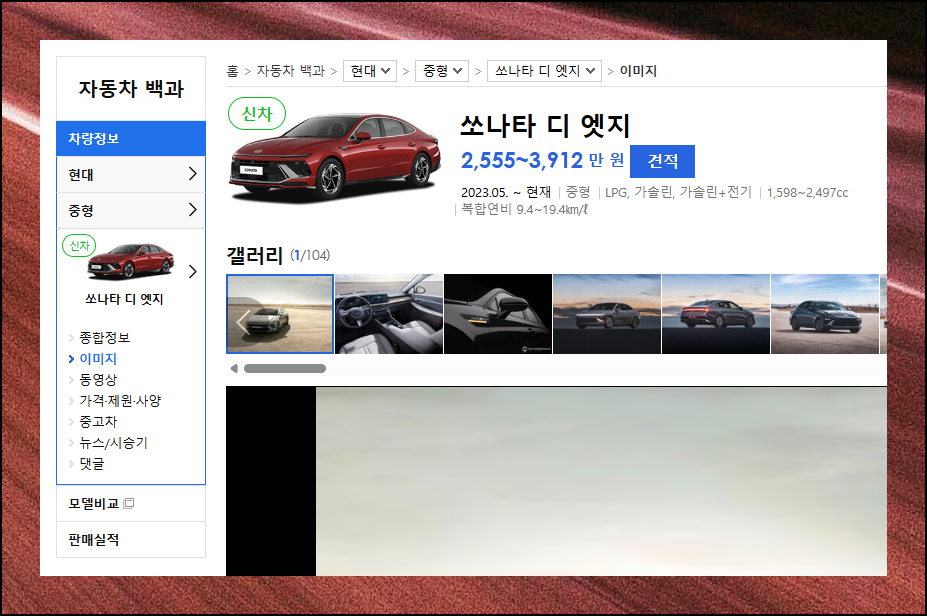The width and height of the screenshot is (927, 616).
Task: Open 동영상 in sidebar menu
Action: pyautogui.click(x=98, y=380)
